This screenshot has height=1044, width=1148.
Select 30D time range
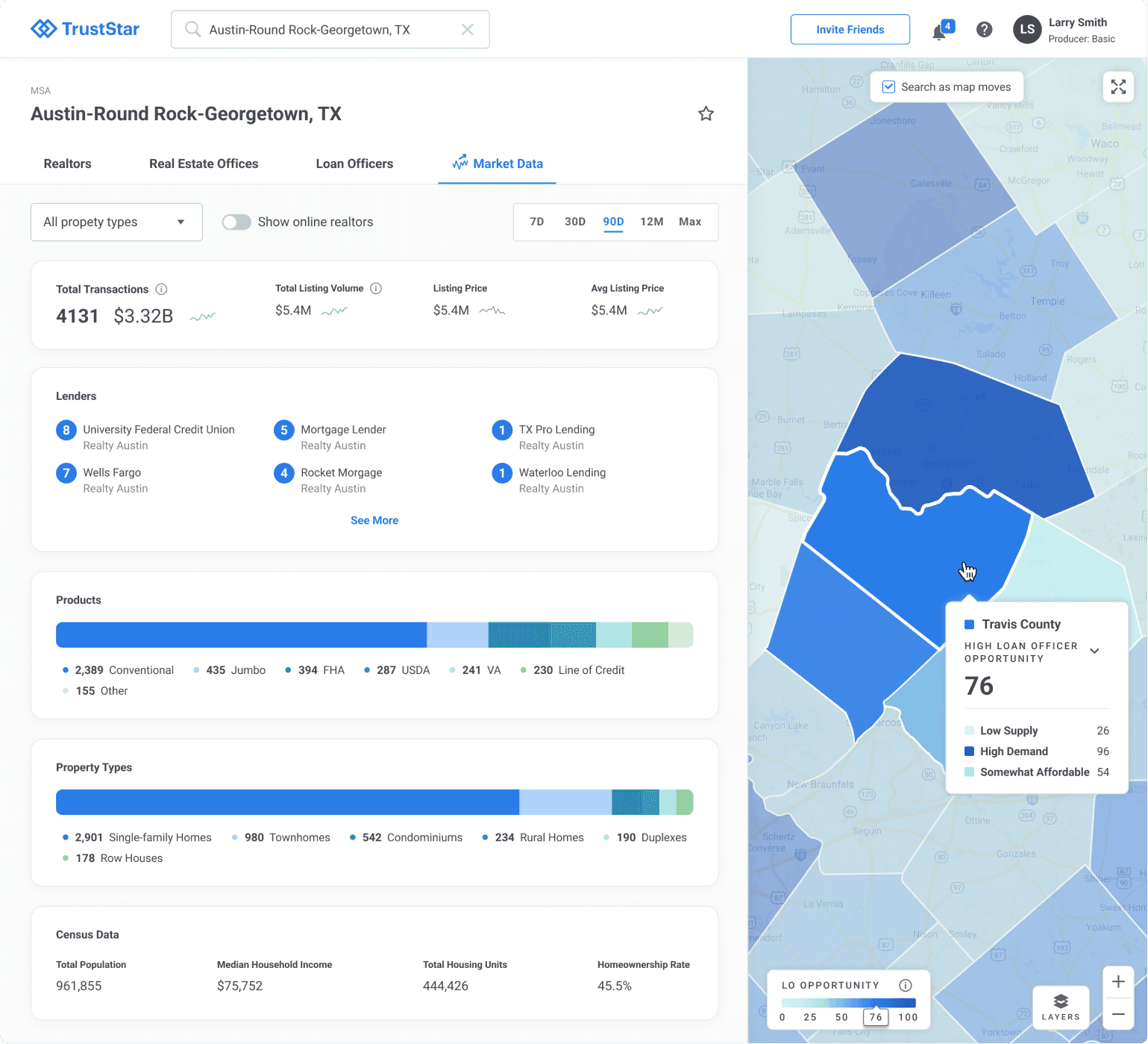tap(575, 222)
